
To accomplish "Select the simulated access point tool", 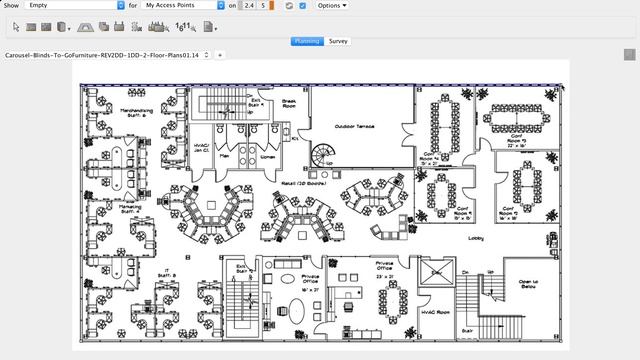I will pyautogui.click(x=119, y=27).
